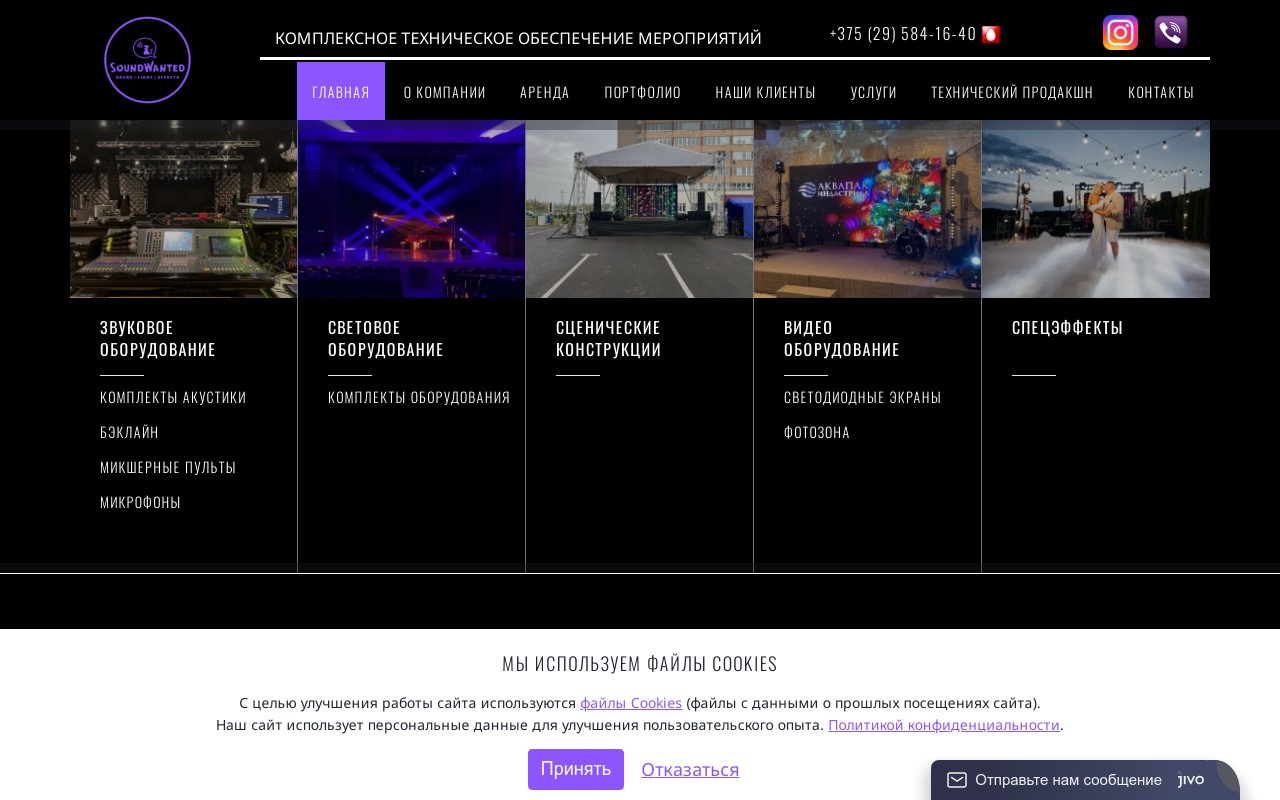1280x800 pixels.
Task: Open the Технический продакшн menu item
Action: (1012, 92)
